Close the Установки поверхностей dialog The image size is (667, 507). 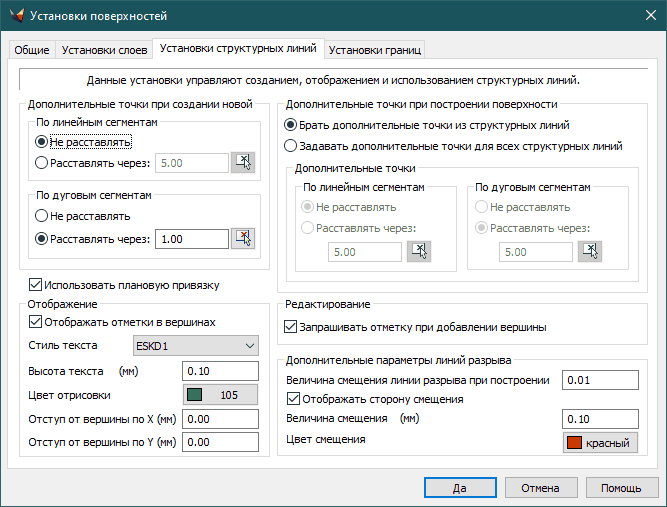pyautogui.click(x=643, y=16)
